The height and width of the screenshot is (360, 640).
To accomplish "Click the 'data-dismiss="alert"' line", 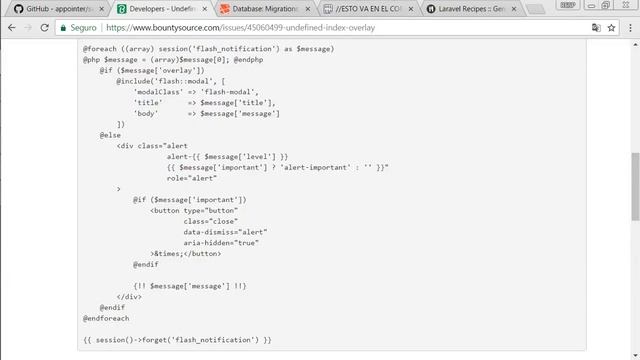I will click(x=225, y=232).
